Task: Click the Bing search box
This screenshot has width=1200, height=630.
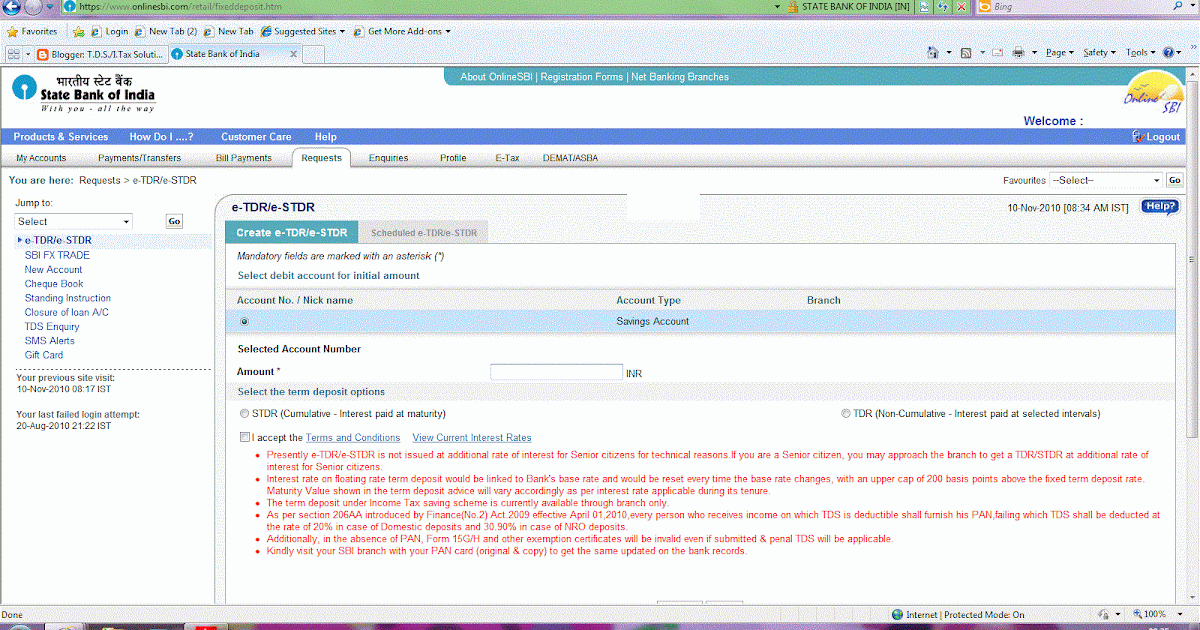Action: pos(1082,6)
